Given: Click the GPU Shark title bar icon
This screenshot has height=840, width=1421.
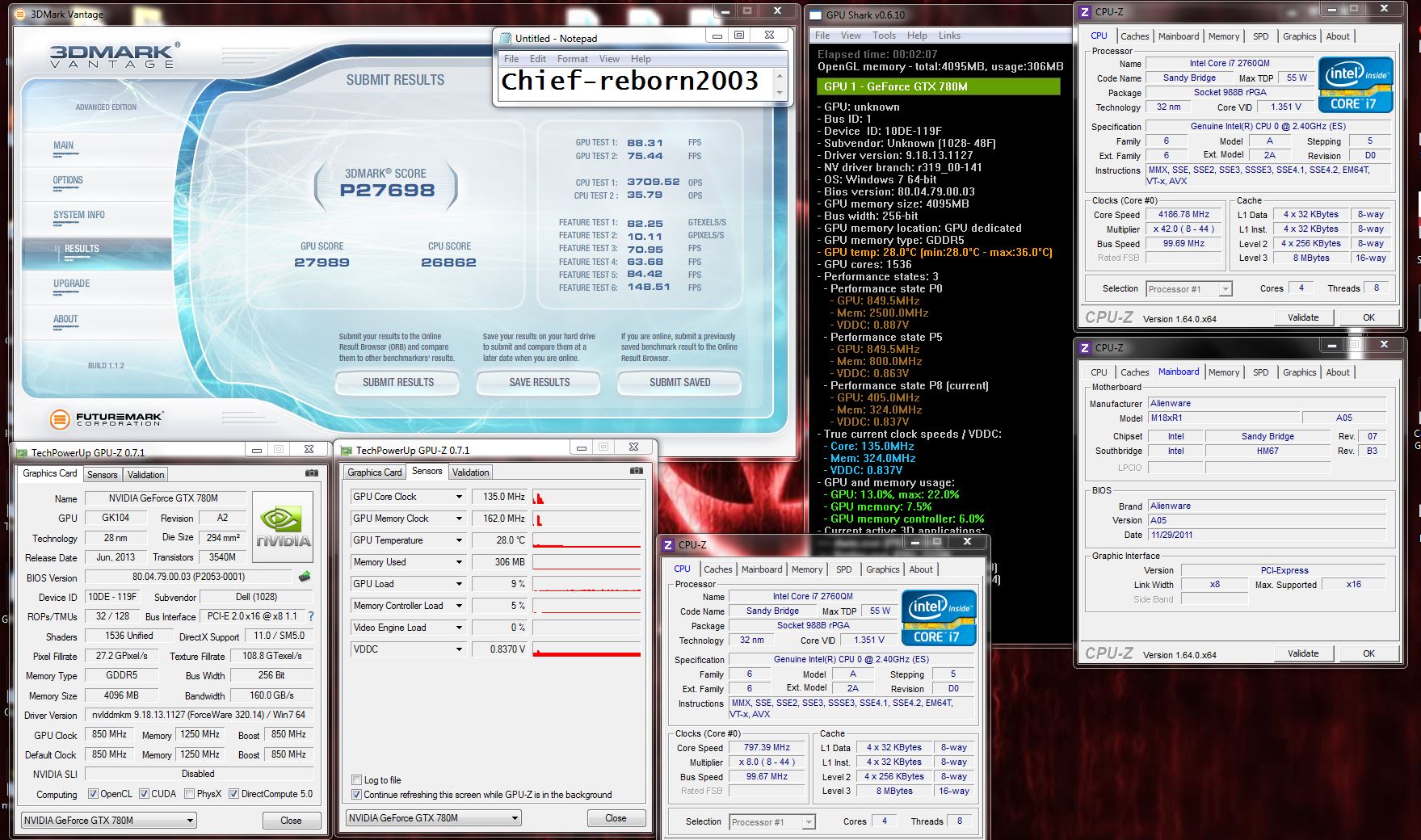Looking at the screenshot, I should [x=818, y=15].
